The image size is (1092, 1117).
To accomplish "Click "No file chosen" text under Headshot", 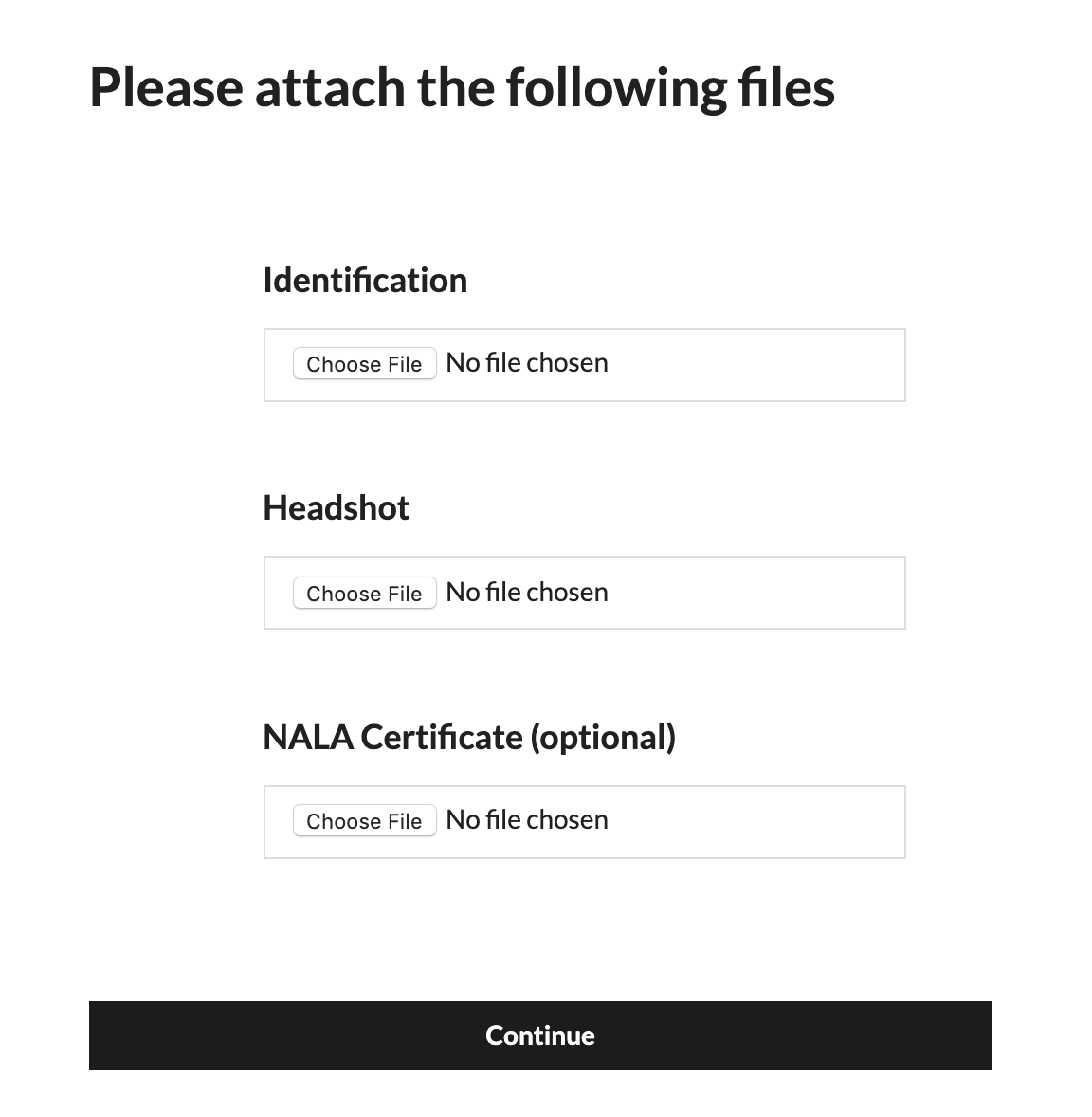I will (x=527, y=593).
